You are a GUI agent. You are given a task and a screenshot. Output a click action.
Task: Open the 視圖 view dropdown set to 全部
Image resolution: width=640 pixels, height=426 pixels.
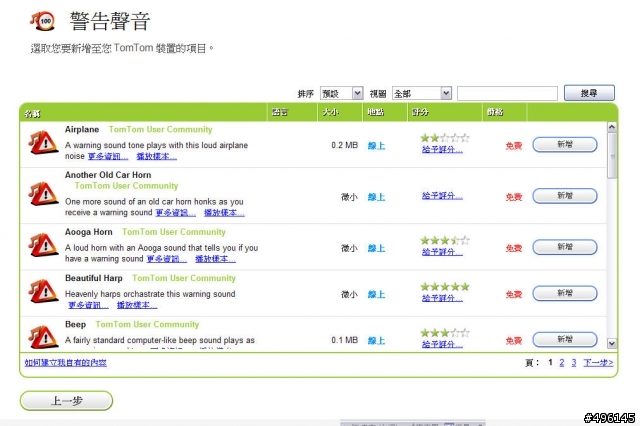tap(422, 93)
